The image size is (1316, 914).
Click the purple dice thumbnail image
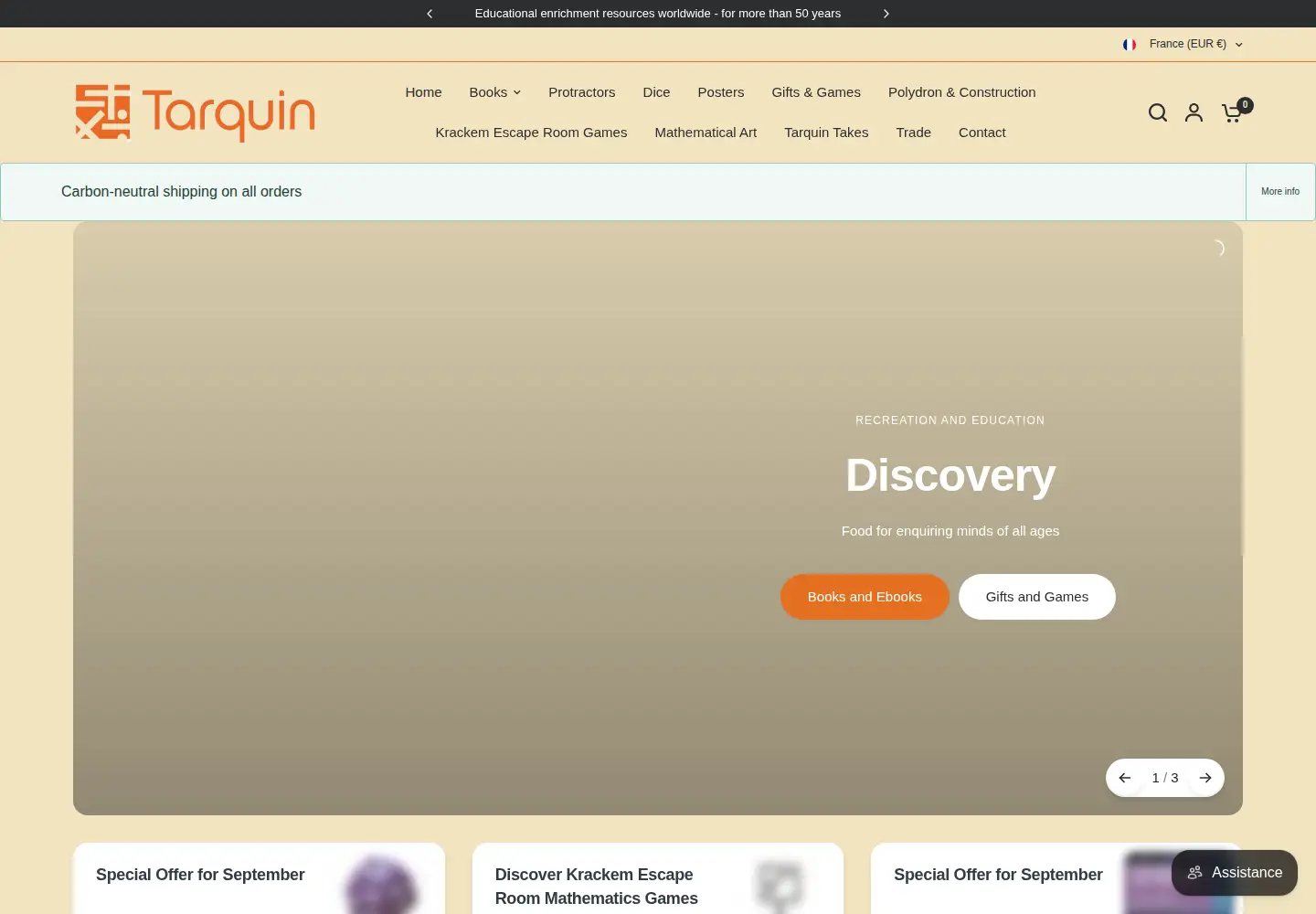pyautogui.click(x=382, y=885)
